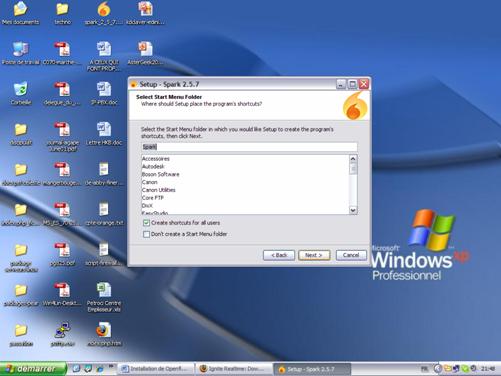Viewport: 501px width, 376px height.
Task: Select the package pear folder icon
Action: pos(21,294)
